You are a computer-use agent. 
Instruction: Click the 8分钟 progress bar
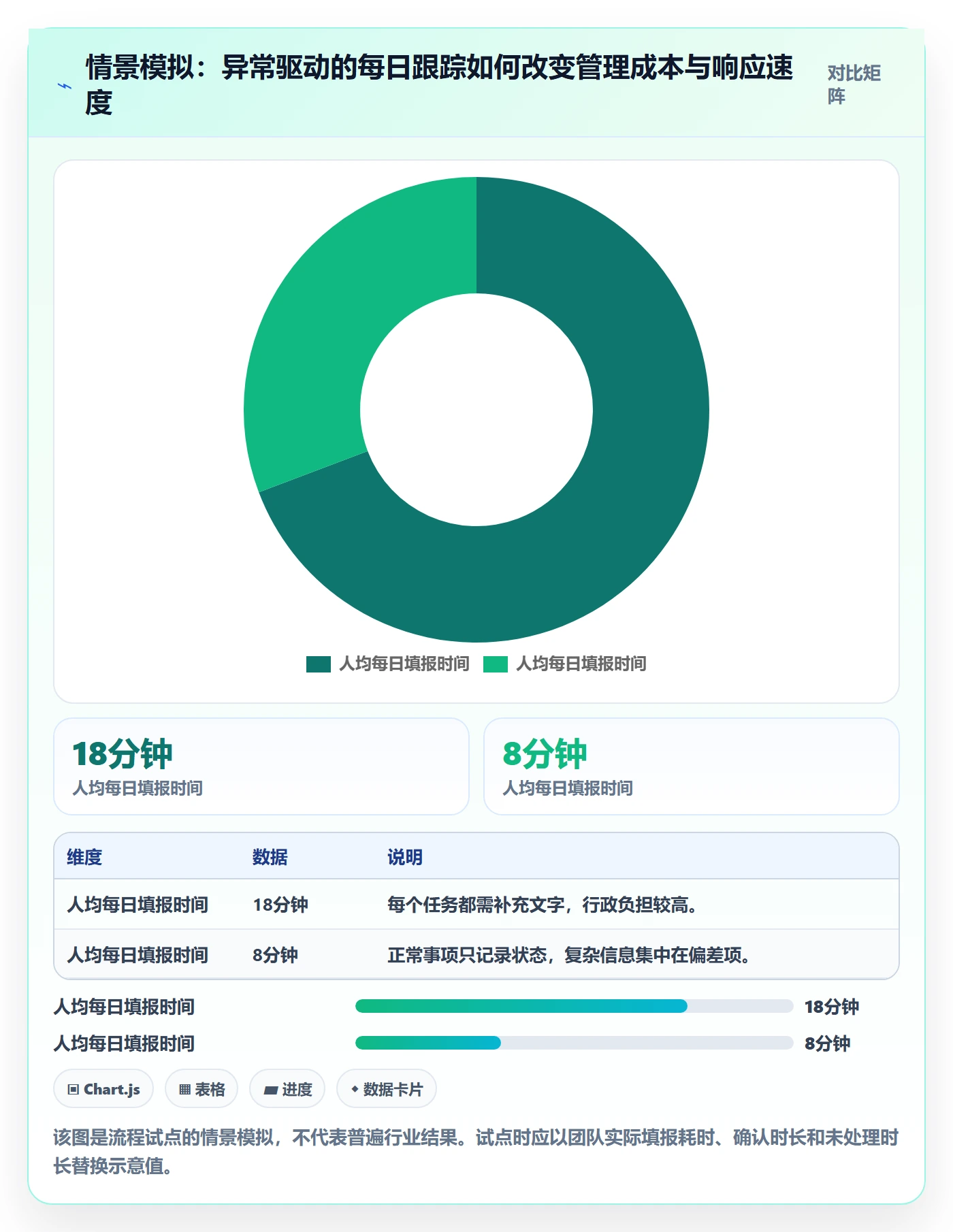pos(574,1043)
